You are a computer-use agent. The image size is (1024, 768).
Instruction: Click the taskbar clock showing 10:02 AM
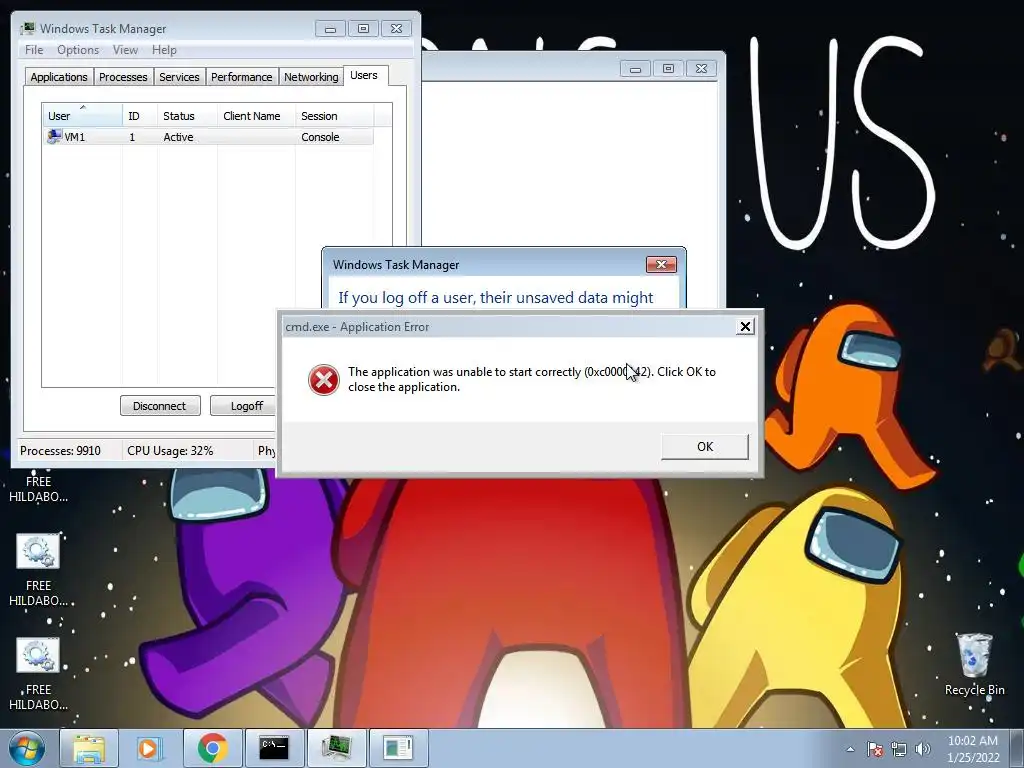pyautogui.click(x=973, y=749)
